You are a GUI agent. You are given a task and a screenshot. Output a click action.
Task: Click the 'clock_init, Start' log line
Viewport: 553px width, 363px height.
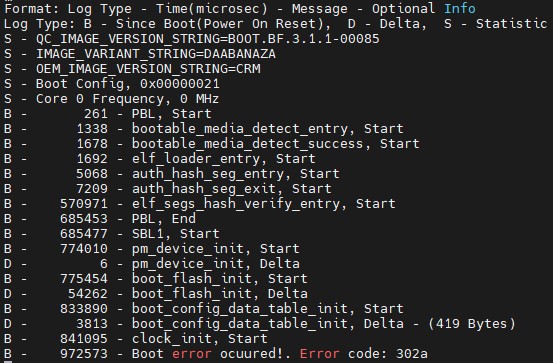pos(135,339)
